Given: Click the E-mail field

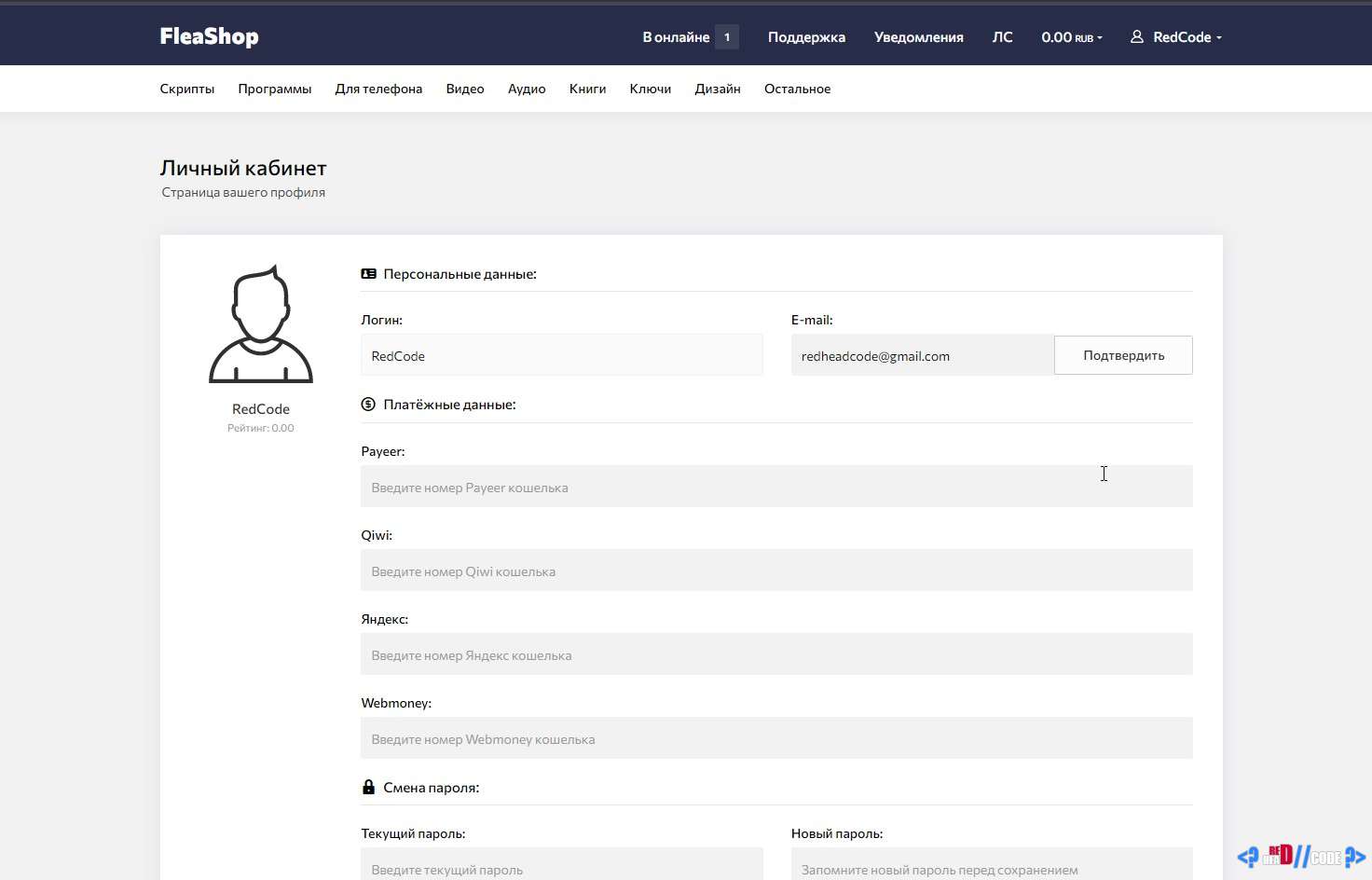Looking at the screenshot, I should (923, 355).
